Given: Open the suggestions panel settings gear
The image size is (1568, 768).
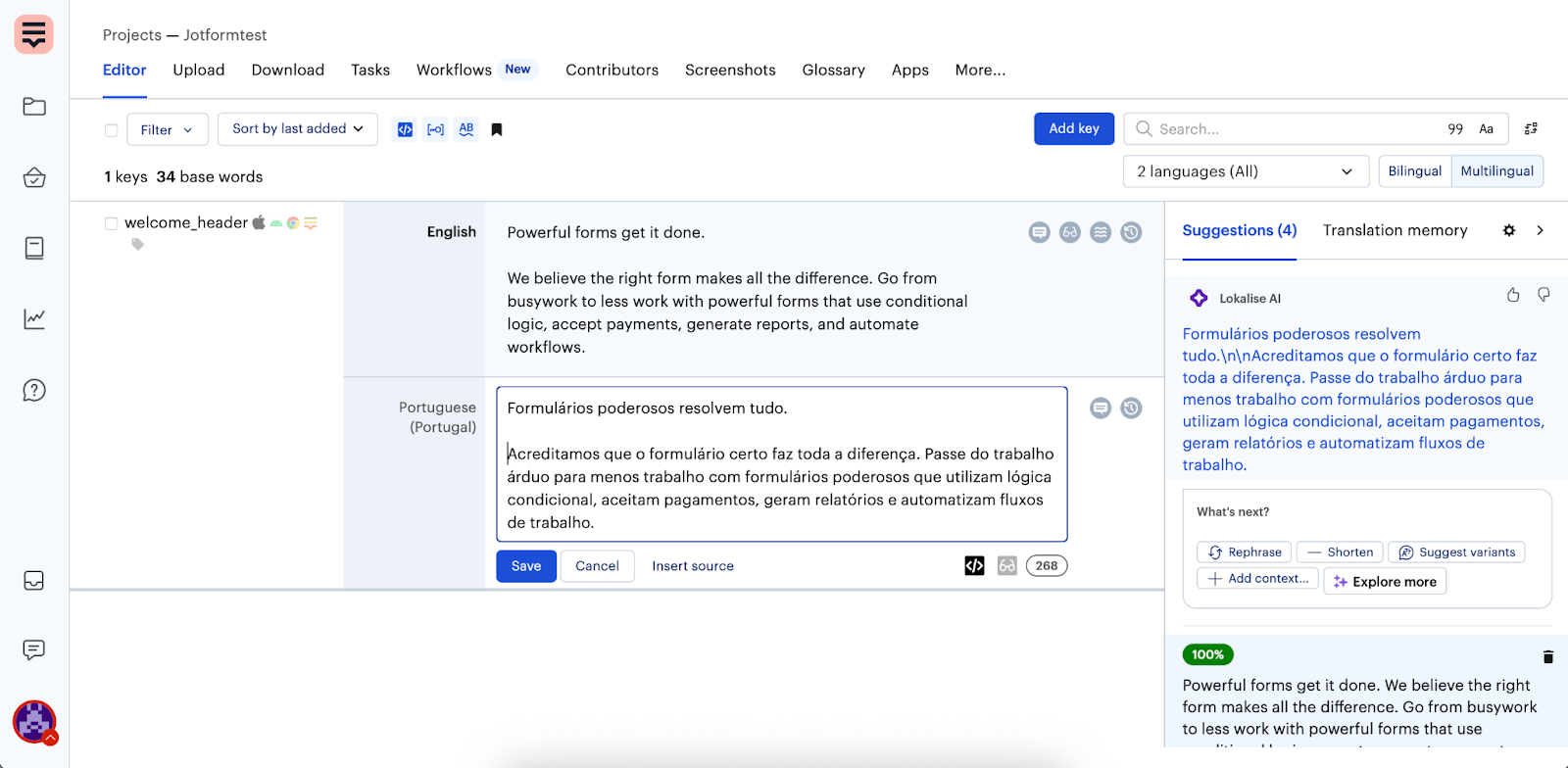Looking at the screenshot, I should point(1508,230).
